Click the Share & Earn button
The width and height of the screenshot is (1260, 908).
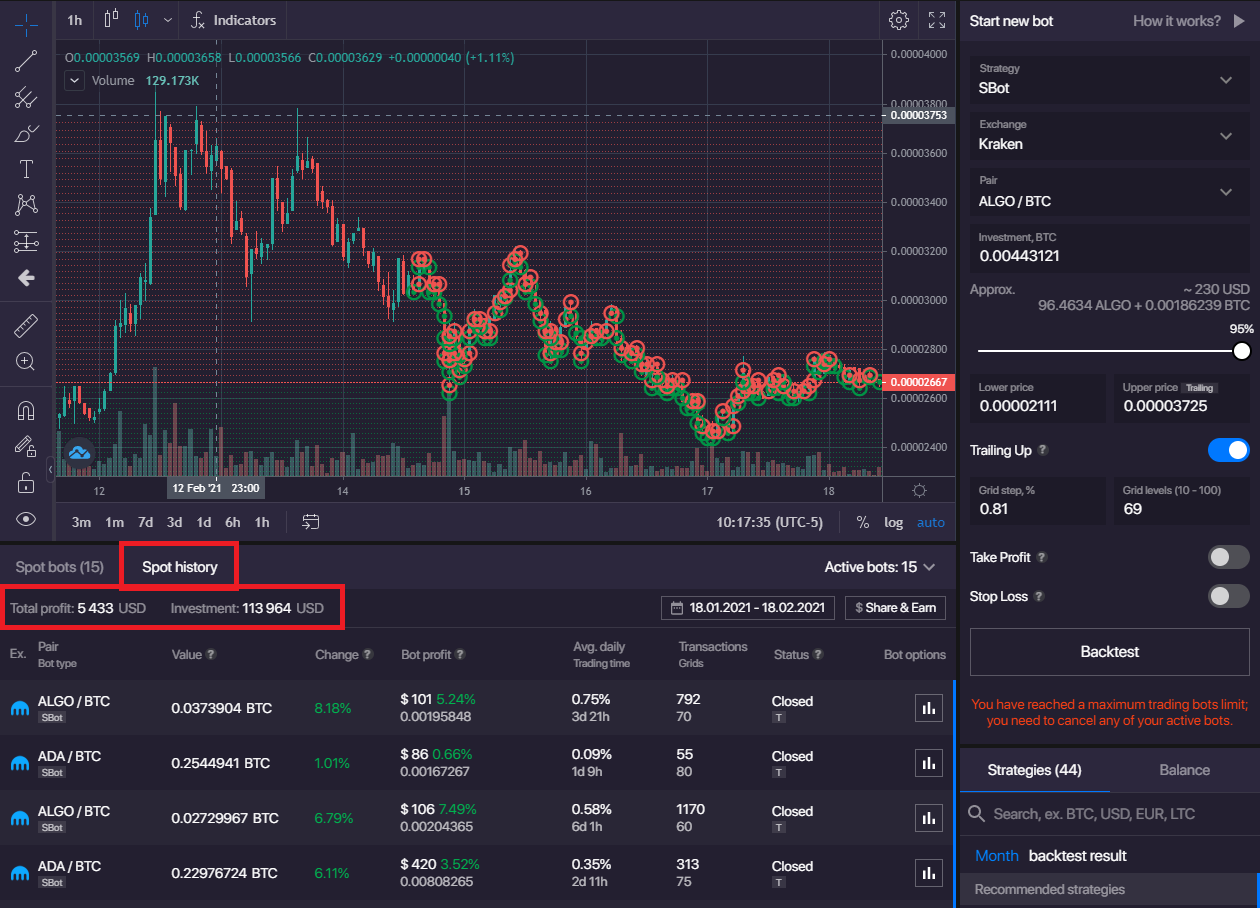pos(895,608)
